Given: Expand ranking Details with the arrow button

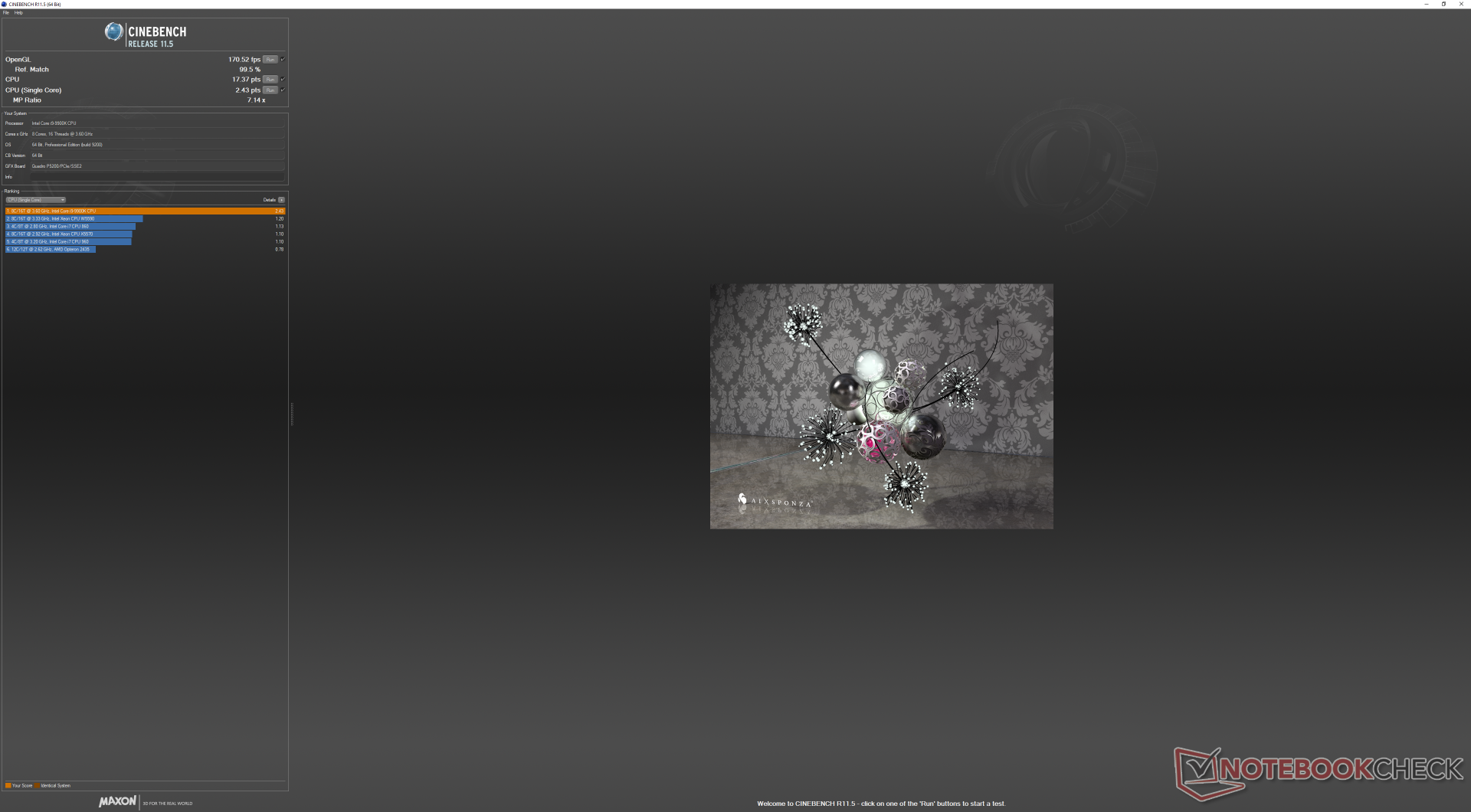Looking at the screenshot, I should pos(281,200).
